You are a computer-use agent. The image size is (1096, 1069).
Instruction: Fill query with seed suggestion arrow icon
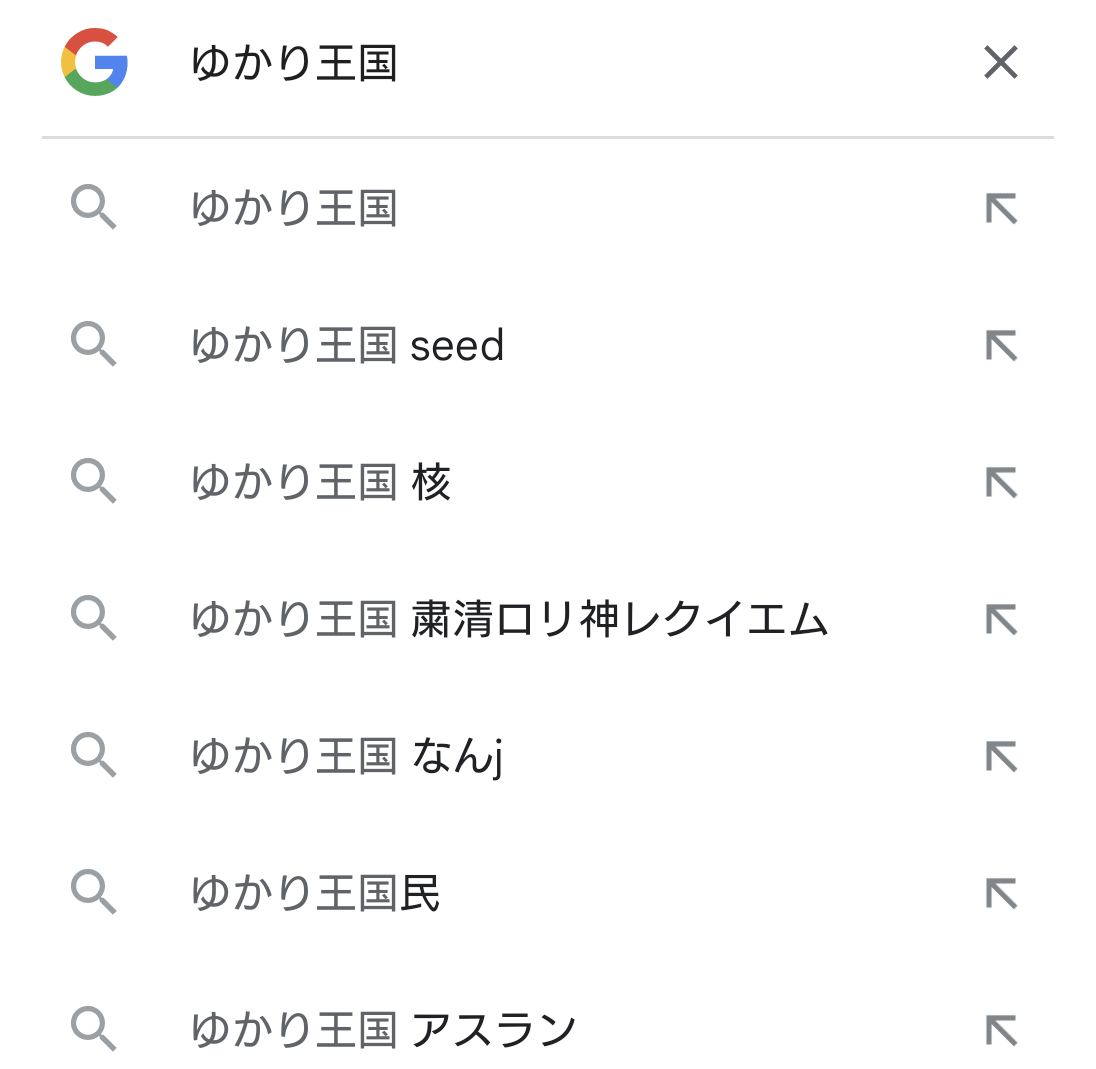click(1001, 346)
